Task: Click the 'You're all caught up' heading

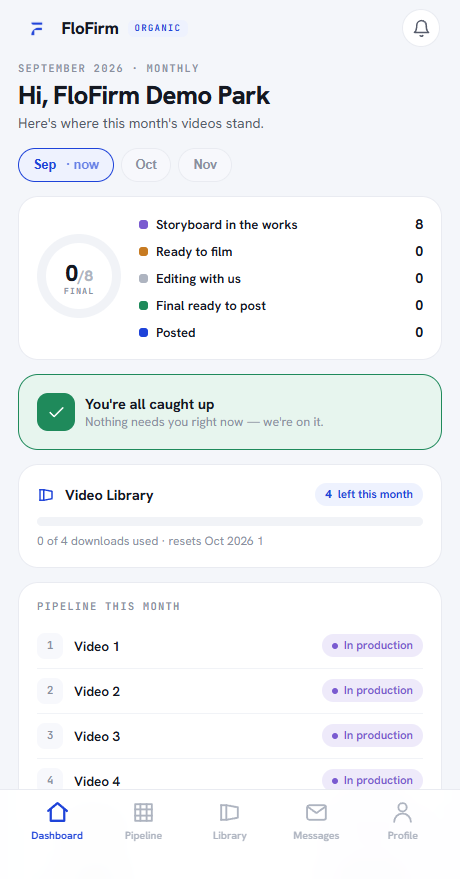Action: 150,404
